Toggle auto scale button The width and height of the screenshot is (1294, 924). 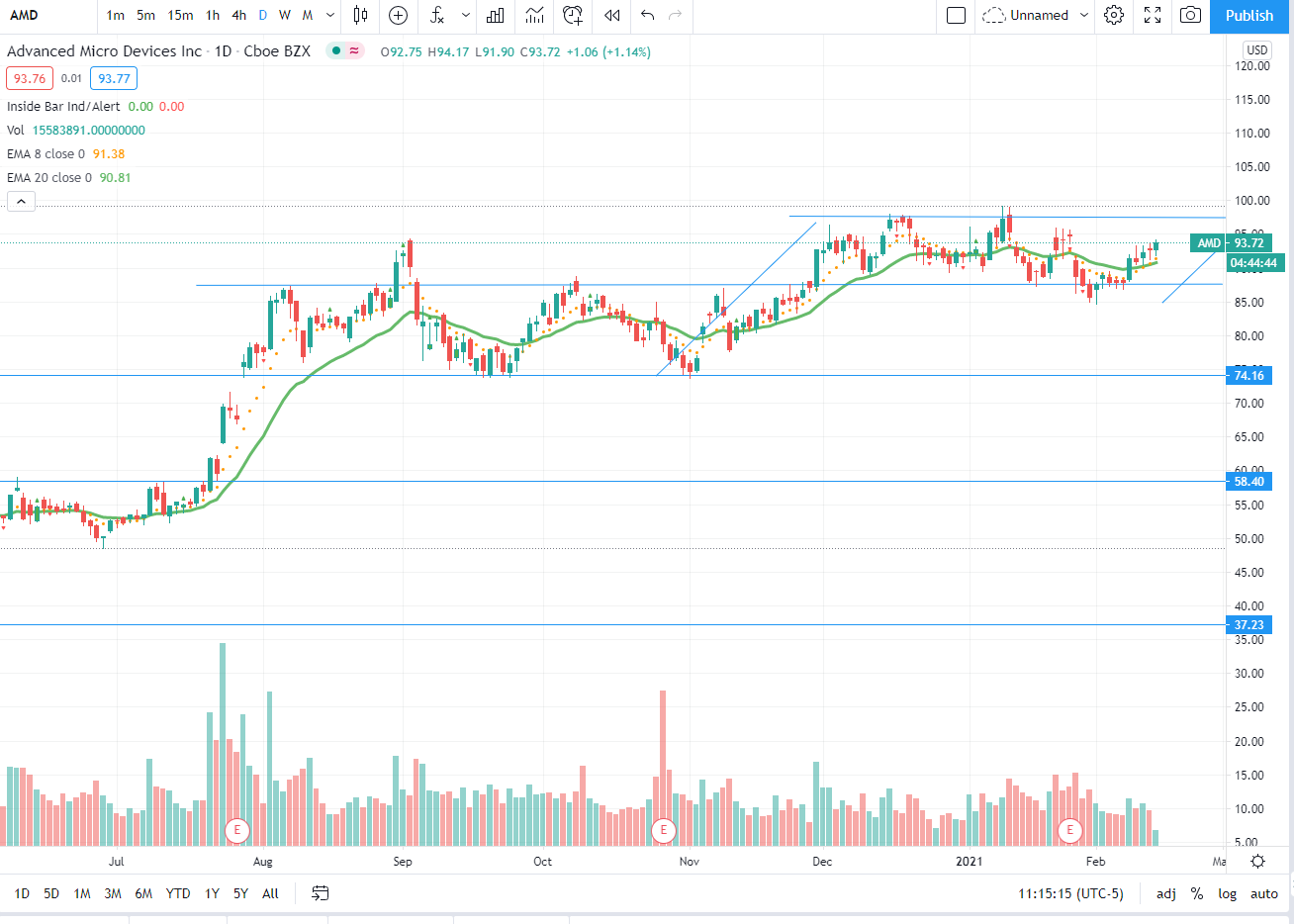point(1264,893)
